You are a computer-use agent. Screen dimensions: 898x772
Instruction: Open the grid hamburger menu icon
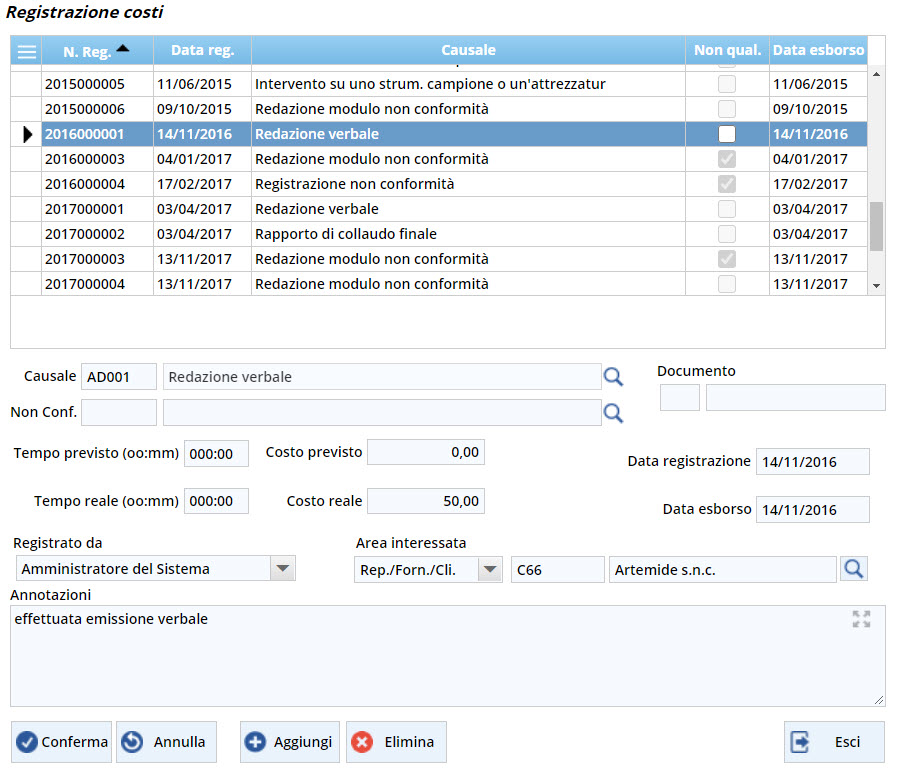coord(27,51)
